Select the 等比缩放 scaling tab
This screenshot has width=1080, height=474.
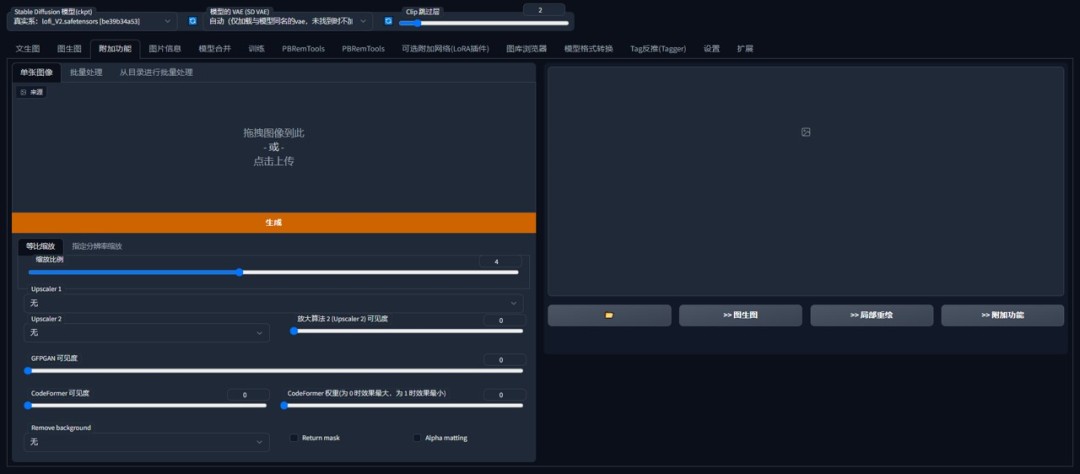tap(41, 246)
